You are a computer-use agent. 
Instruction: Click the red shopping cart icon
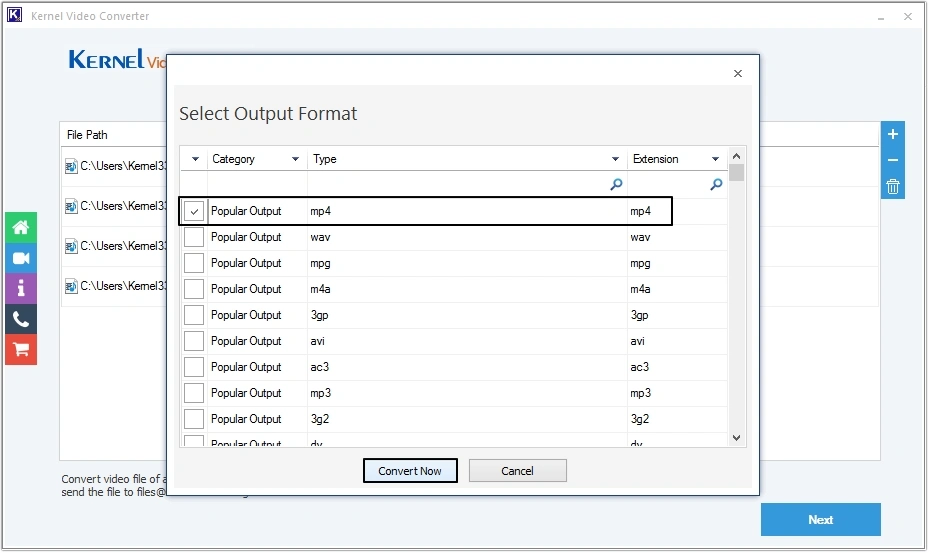pos(20,349)
